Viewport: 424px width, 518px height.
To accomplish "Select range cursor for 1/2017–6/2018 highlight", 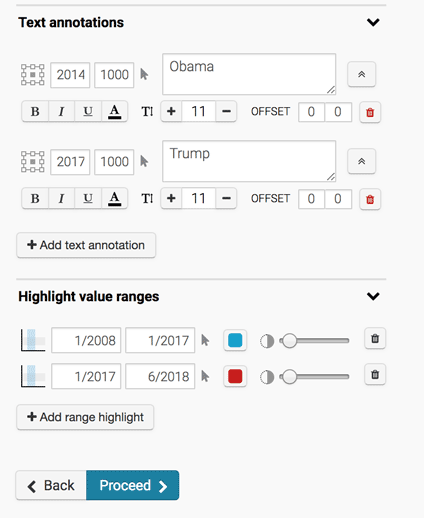I will click(205, 376).
